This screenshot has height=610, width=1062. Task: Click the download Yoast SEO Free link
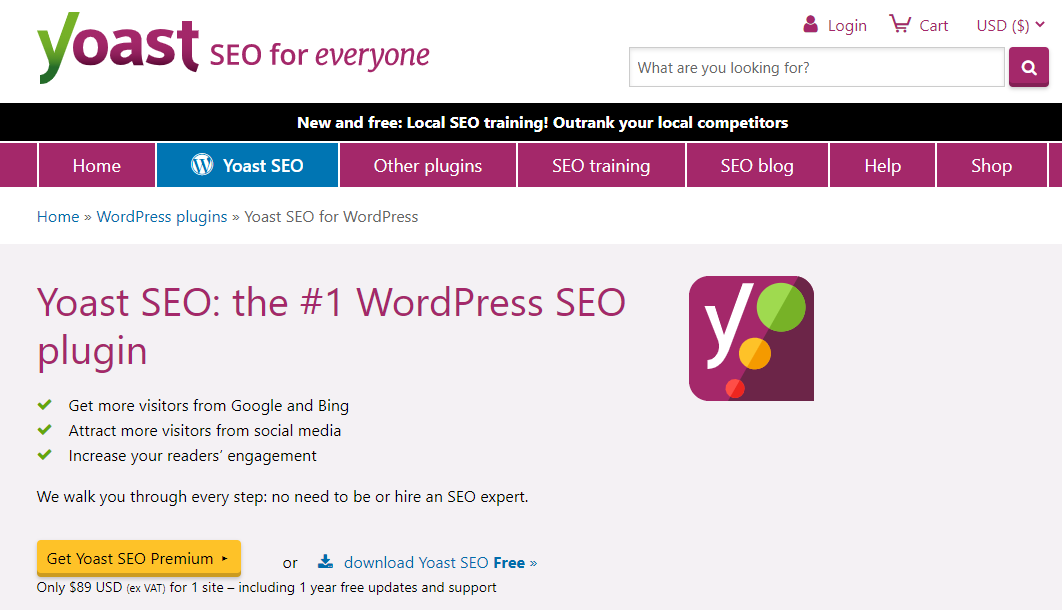(440, 563)
